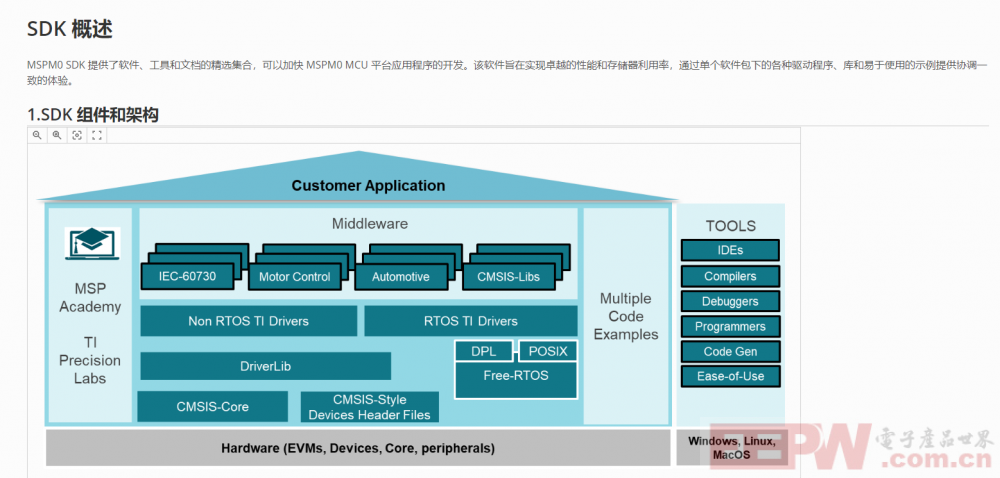Click the DPL box
This screenshot has height=478, width=1000.
[484, 351]
